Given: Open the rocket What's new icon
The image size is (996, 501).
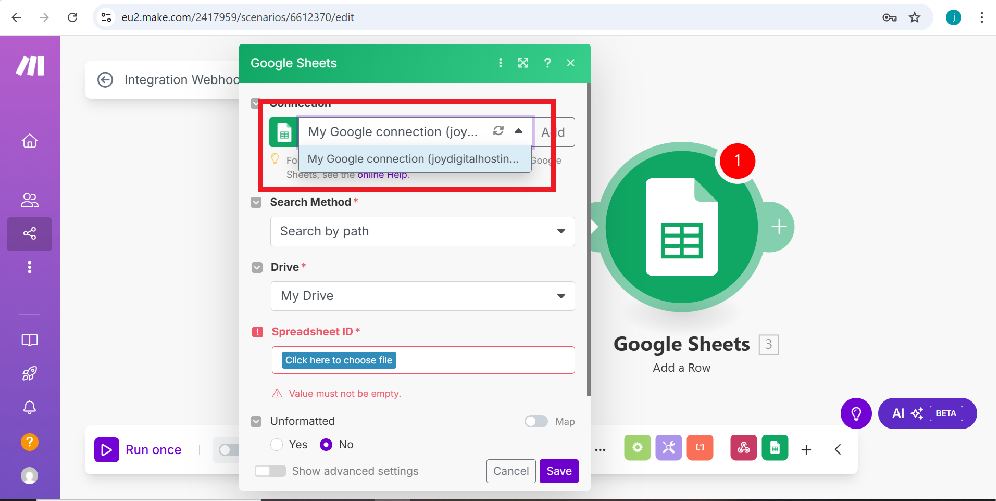Looking at the screenshot, I should (29, 373).
